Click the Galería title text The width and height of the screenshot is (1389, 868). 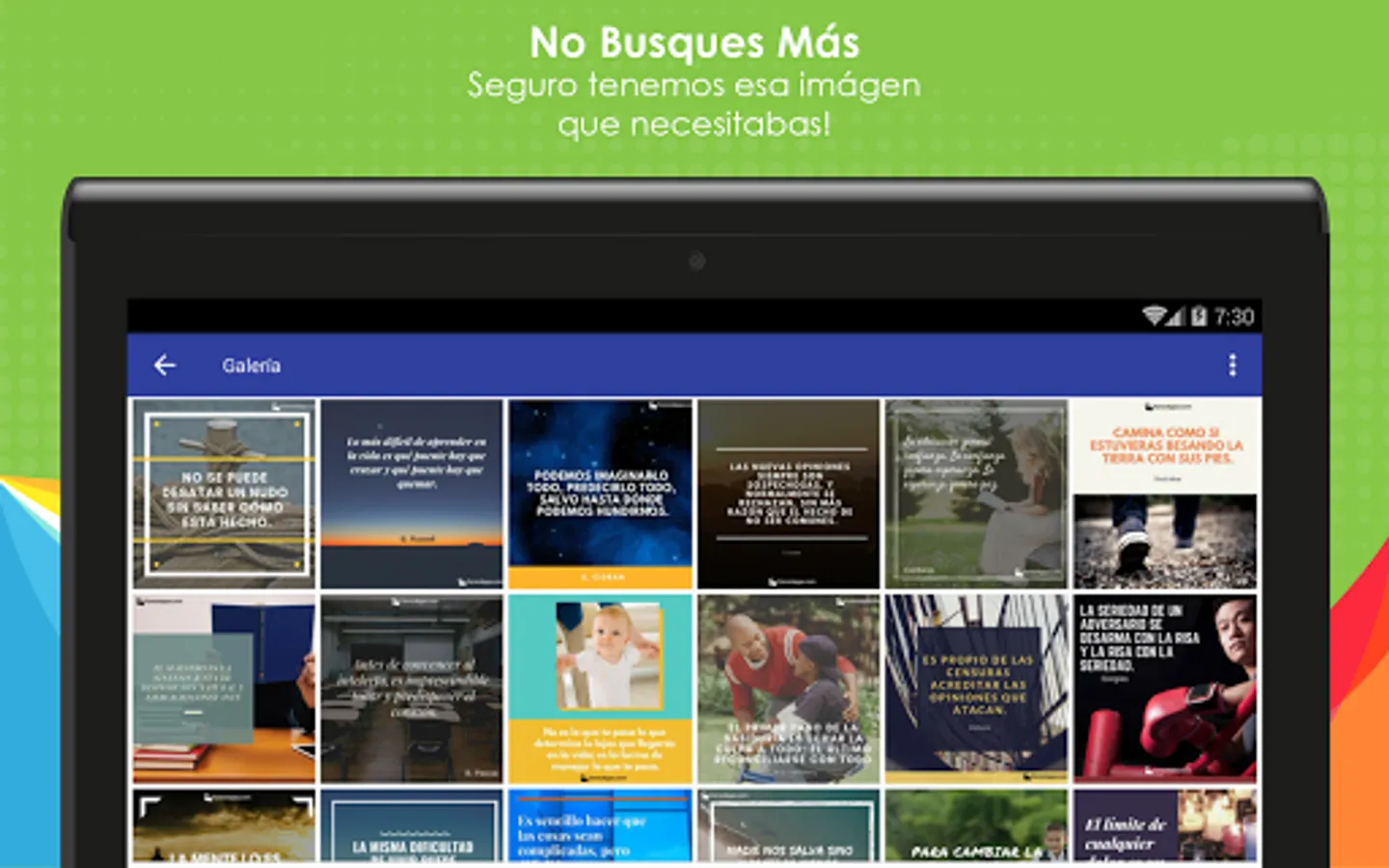(x=252, y=366)
